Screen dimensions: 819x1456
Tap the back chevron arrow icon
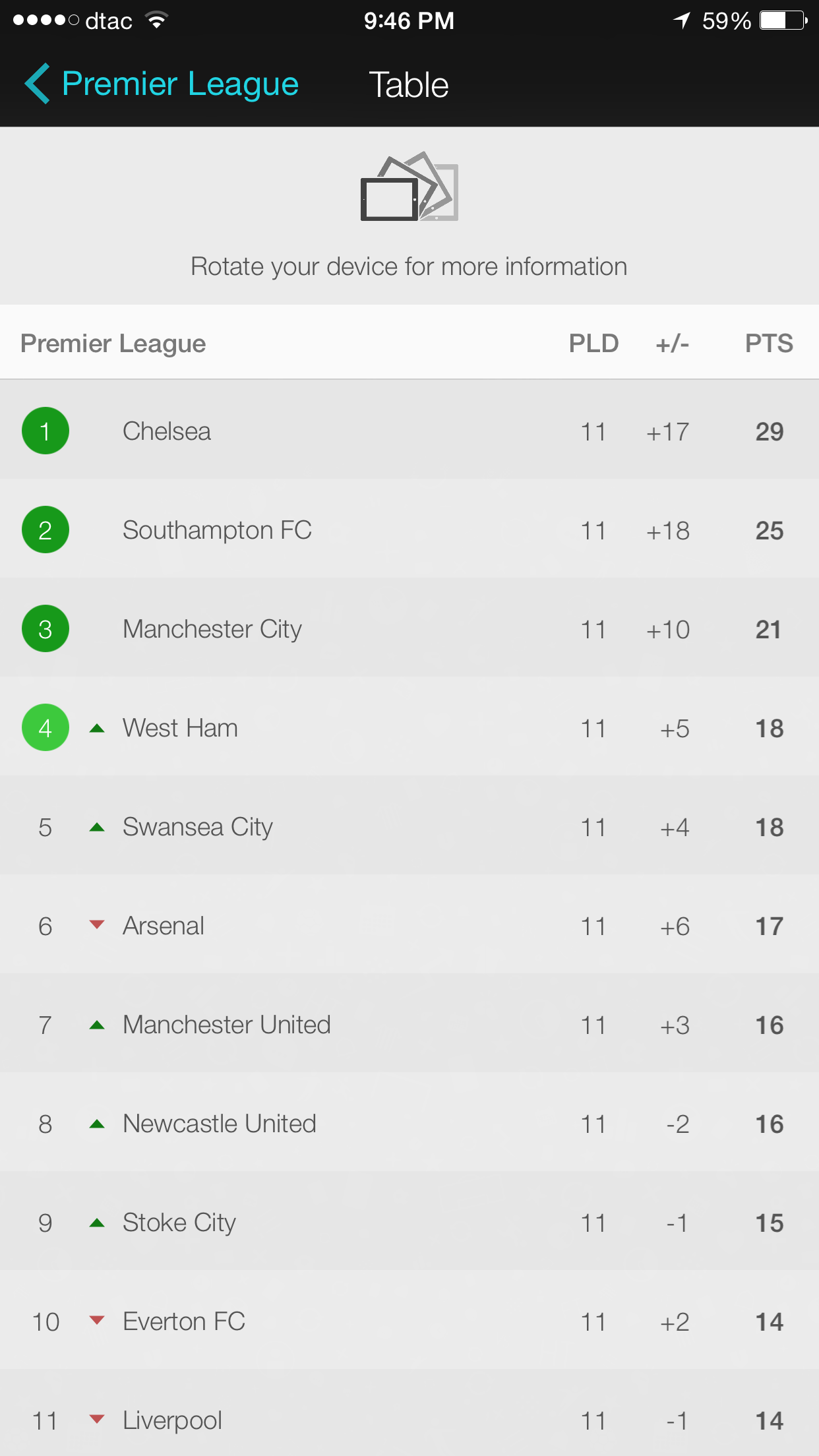point(38,84)
